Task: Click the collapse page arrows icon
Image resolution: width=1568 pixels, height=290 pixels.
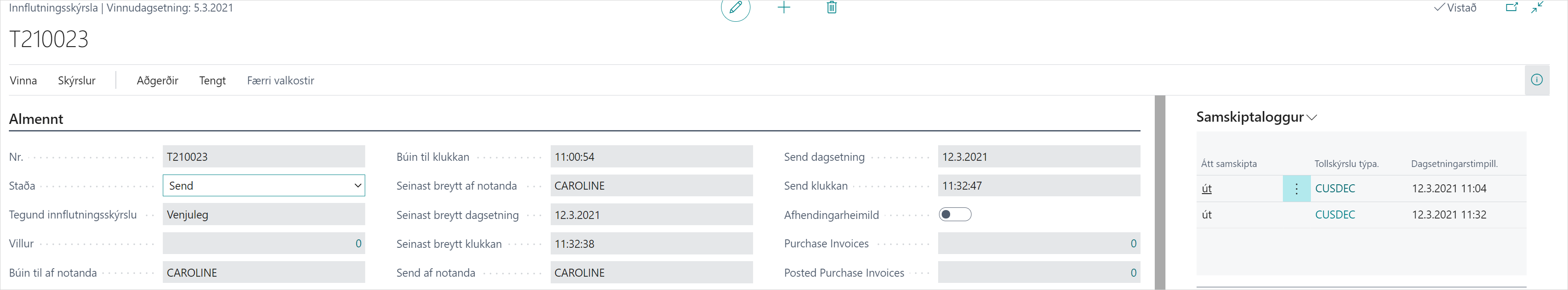Action: (x=1538, y=8)
